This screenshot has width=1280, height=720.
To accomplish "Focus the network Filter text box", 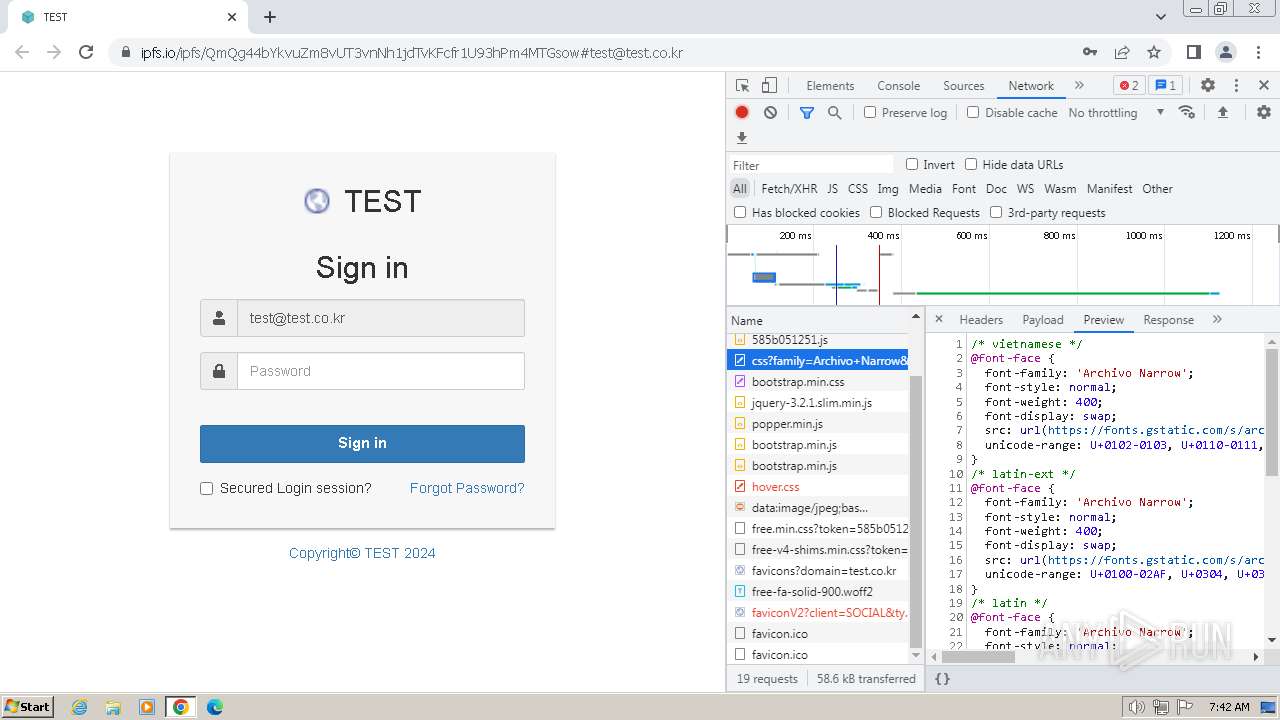I will point(810,165).
